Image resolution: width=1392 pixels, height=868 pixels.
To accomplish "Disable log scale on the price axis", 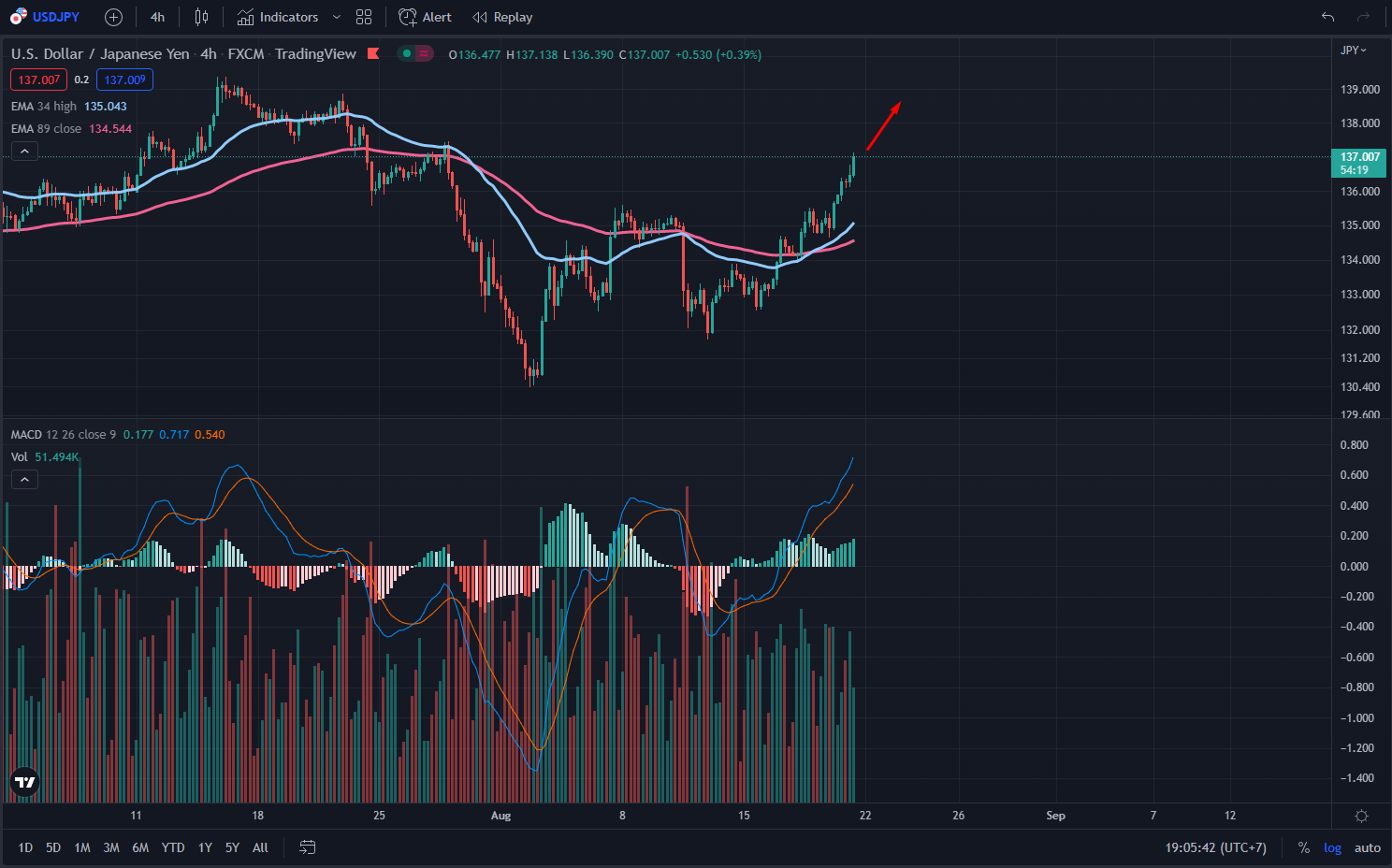I will click(1332, 847).
